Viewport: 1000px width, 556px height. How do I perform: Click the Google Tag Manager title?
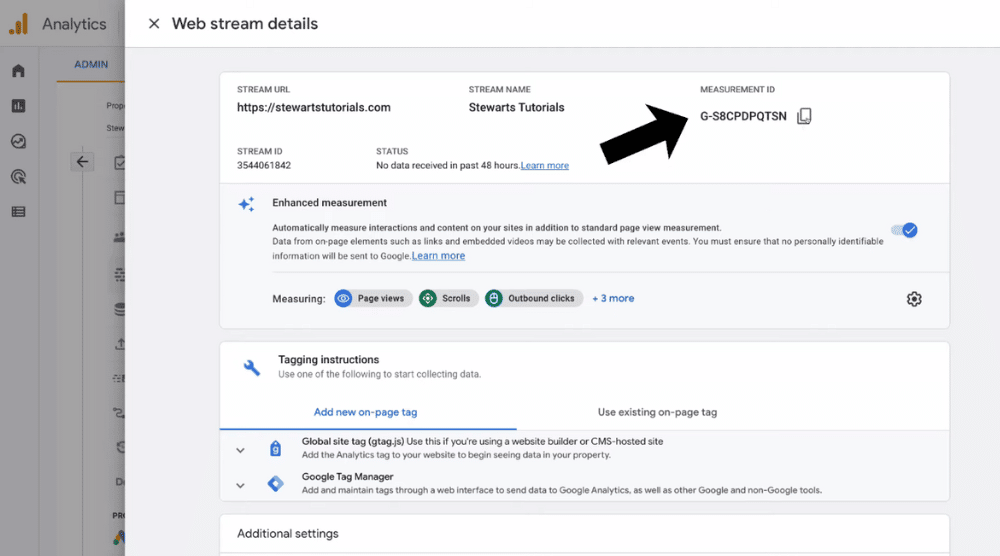pyautogui.click(x=348, y=476)
